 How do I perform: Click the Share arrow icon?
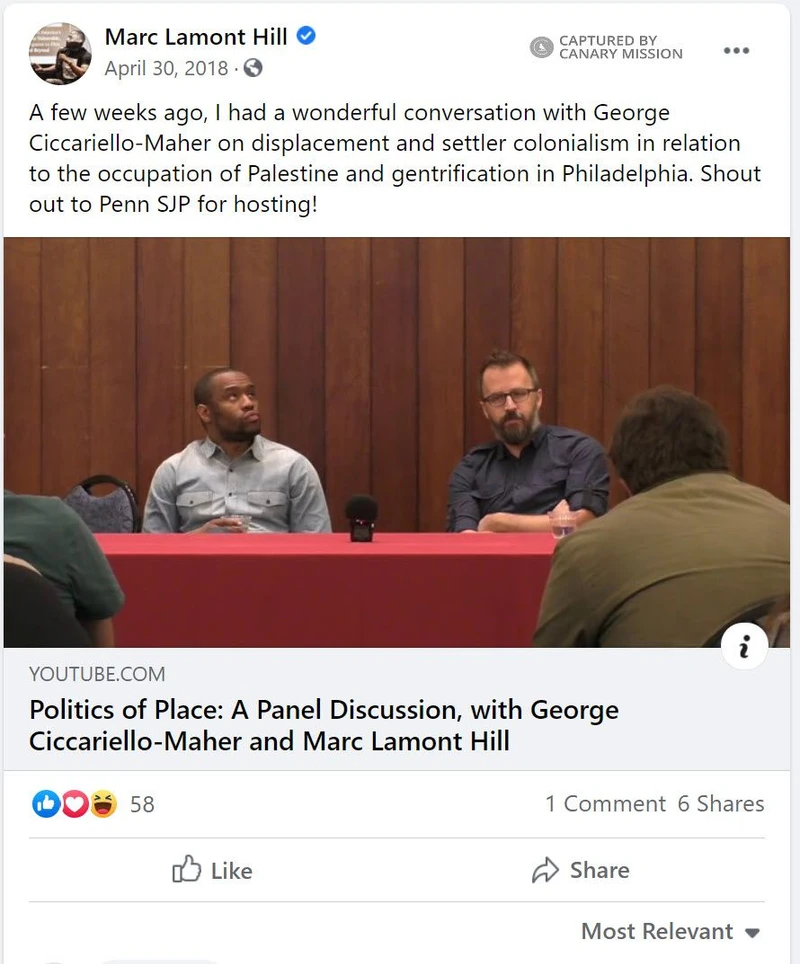tap(547, 870)
